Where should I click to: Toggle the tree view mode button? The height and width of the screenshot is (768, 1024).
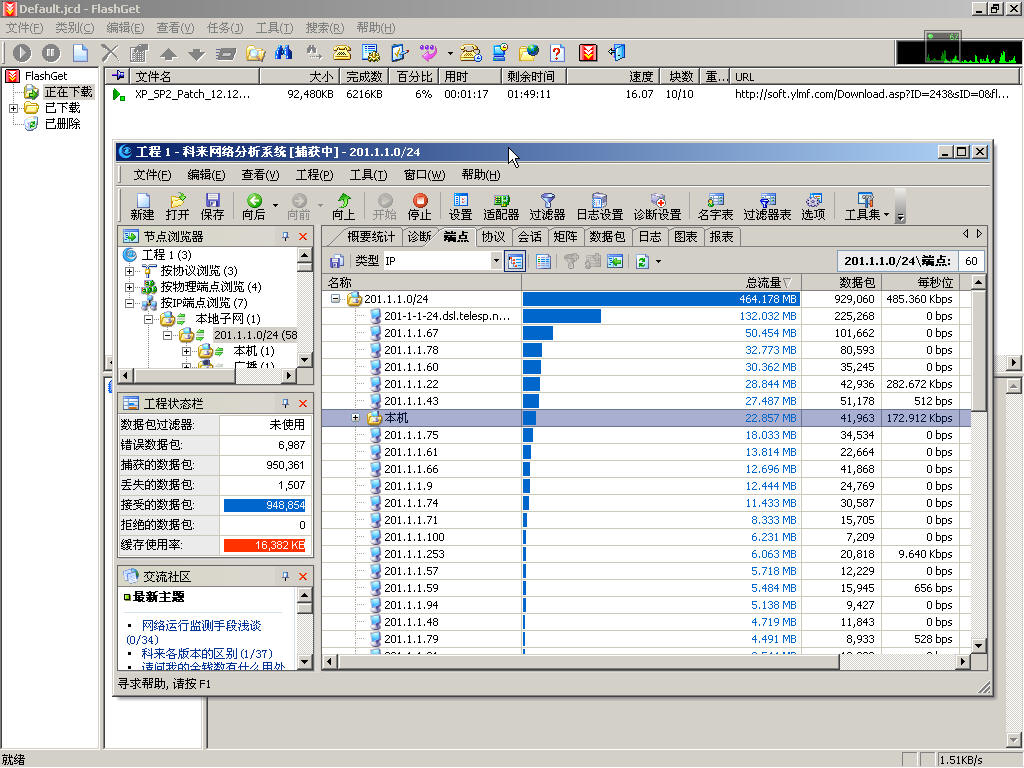tap(515, 261)
